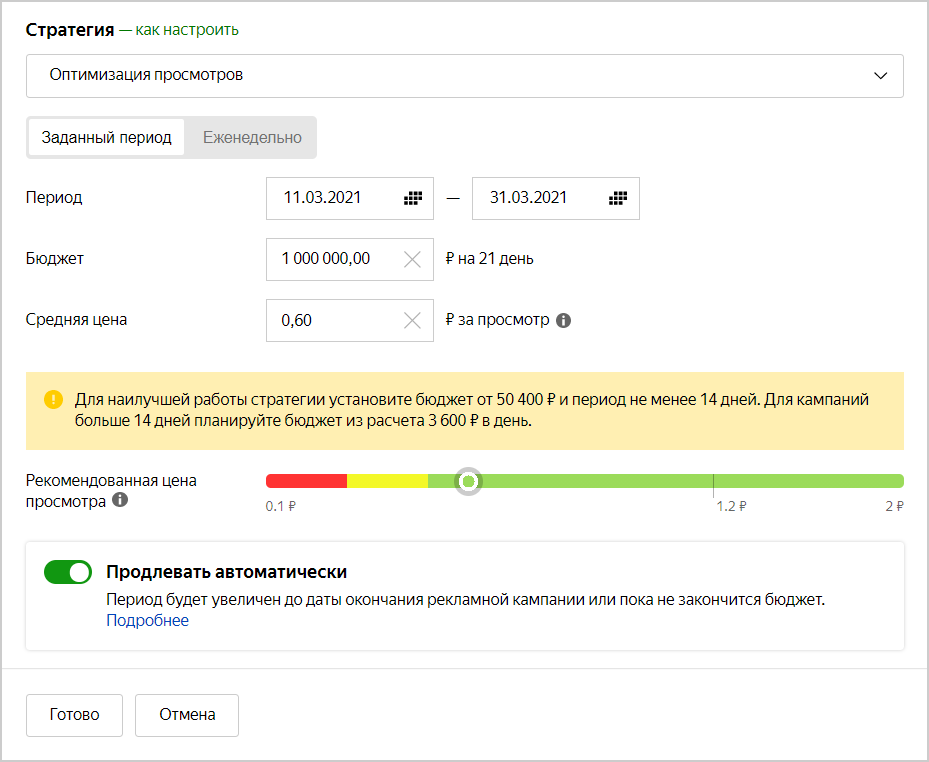Click the yellow warning icon in notice
This screenshot has width=929, height=762.
[53, 400]
